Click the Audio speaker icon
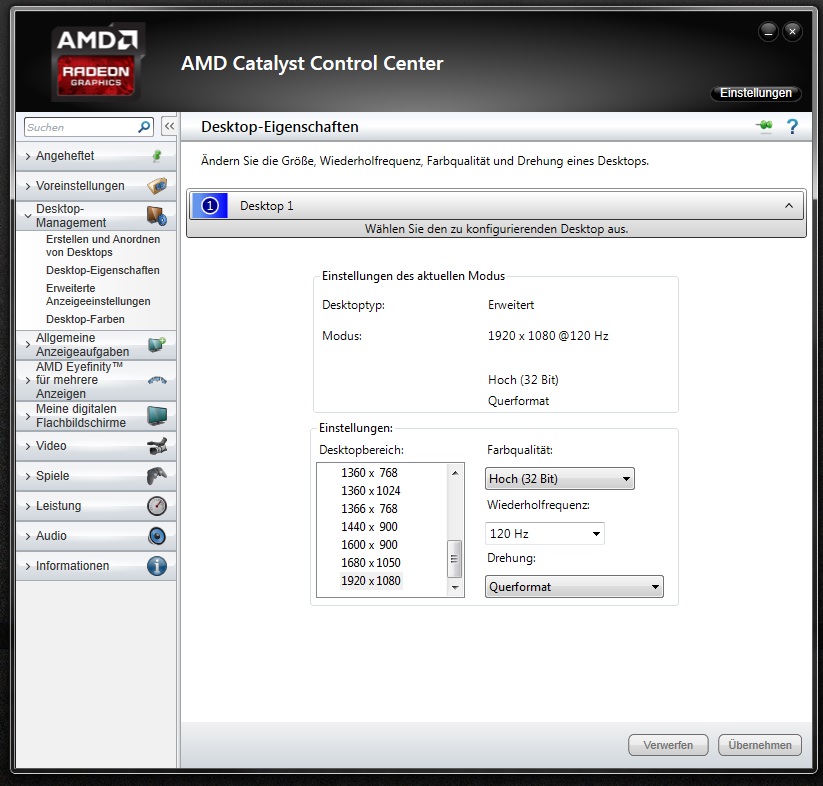823x786 pixels. click(x=157, y=536)
